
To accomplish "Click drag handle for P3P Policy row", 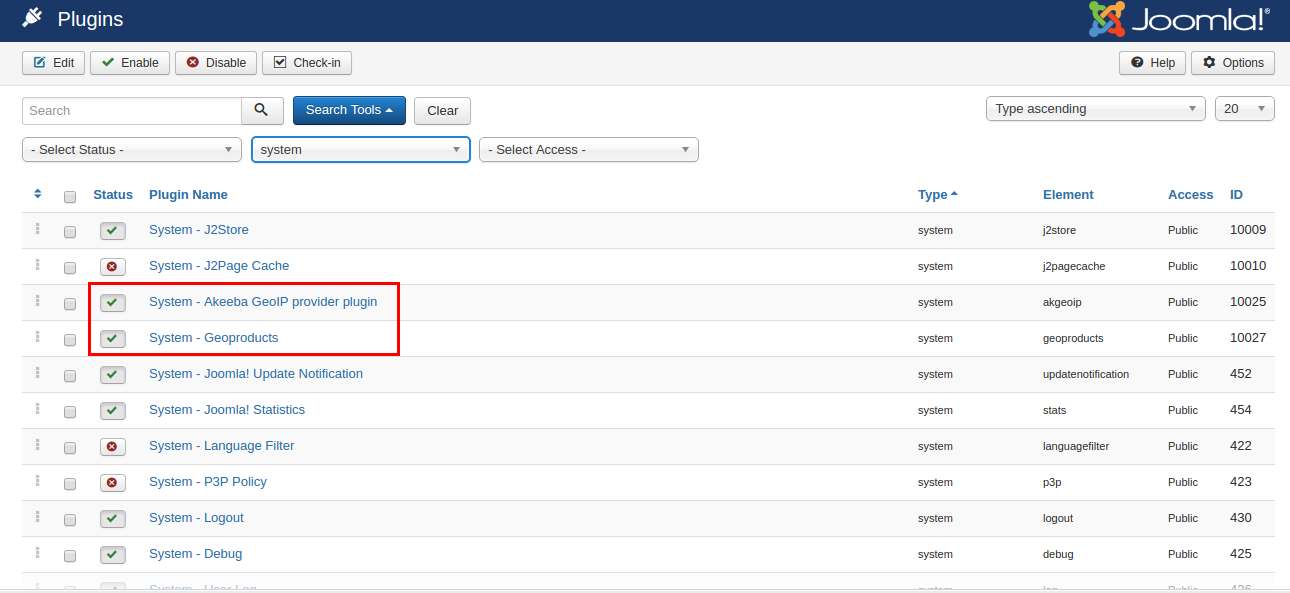I will coord(38,481).
